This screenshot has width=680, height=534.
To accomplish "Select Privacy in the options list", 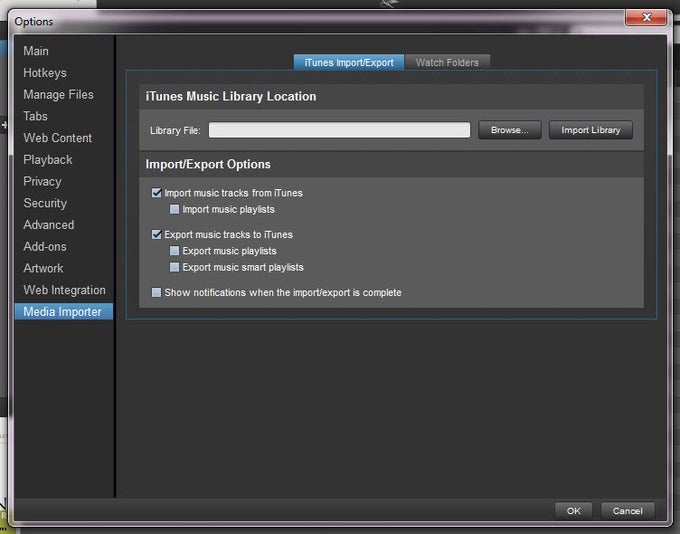I will pos(42,181).
